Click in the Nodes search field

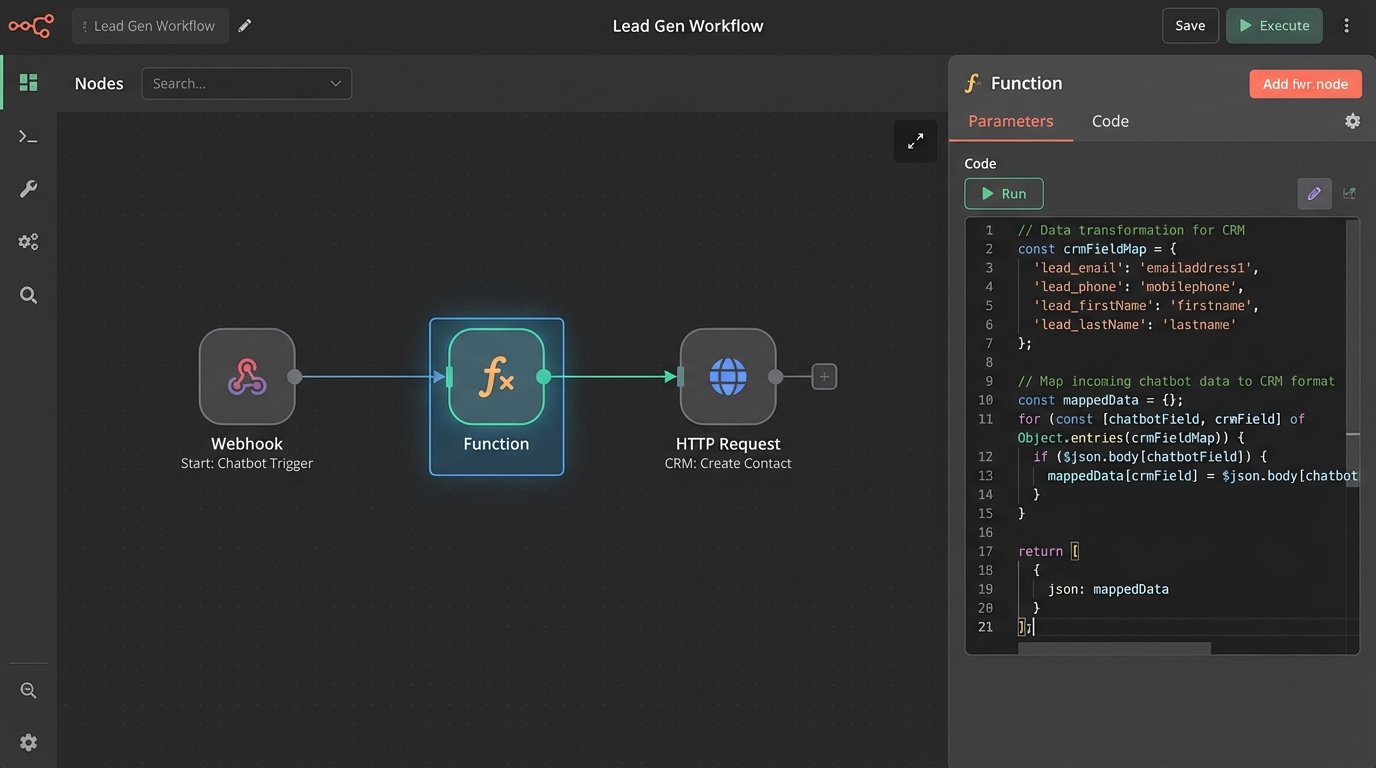pos(235,84)
